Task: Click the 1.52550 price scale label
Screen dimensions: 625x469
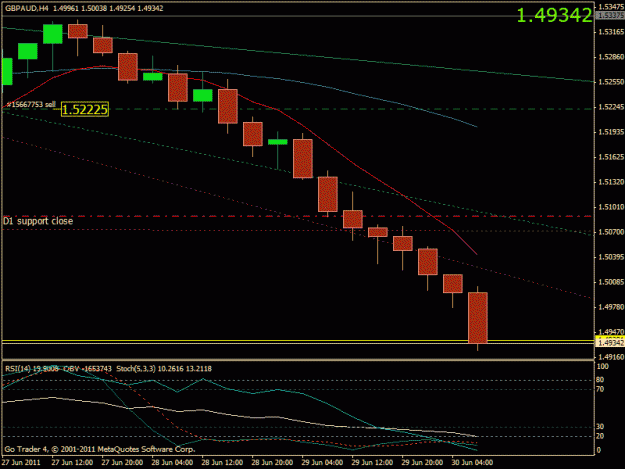Action: click(611, 82)
